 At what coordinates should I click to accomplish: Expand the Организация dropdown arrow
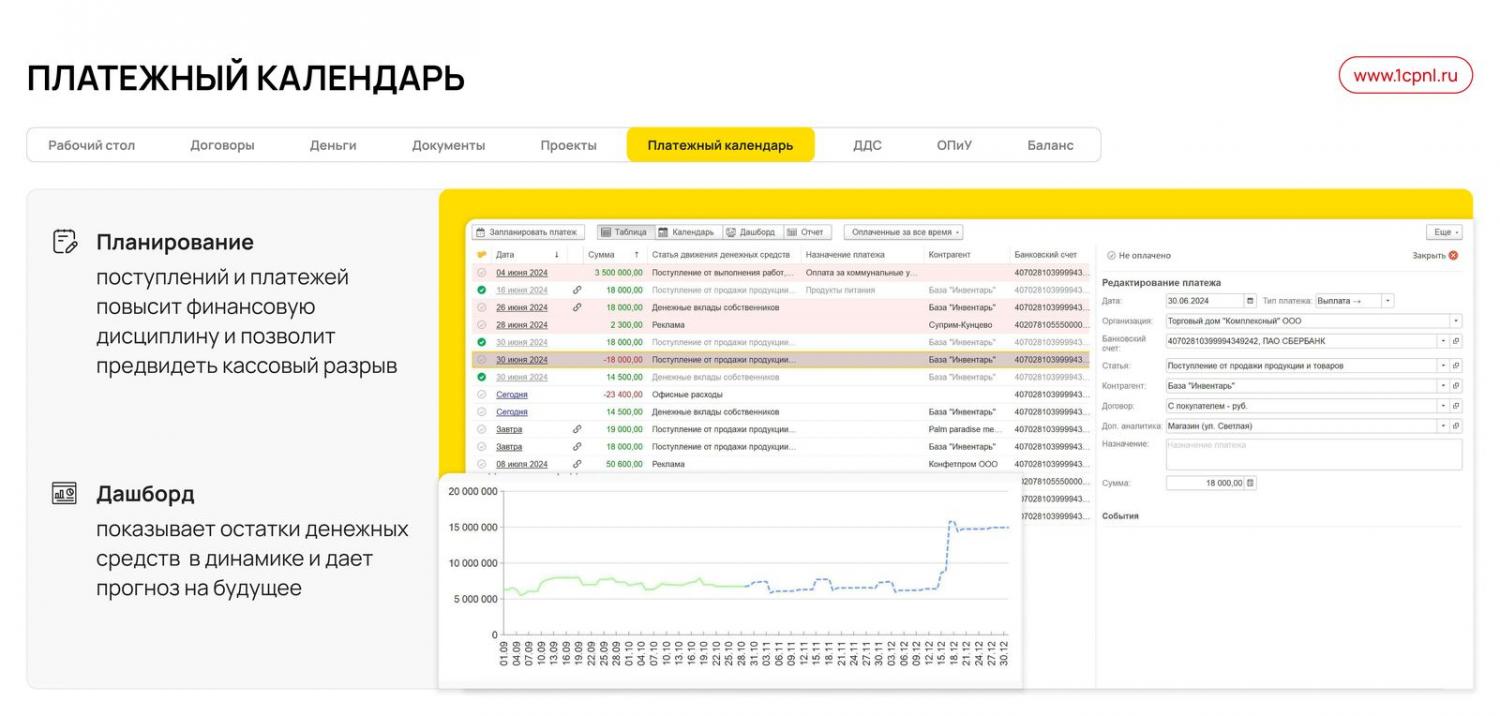point(1456,321)
